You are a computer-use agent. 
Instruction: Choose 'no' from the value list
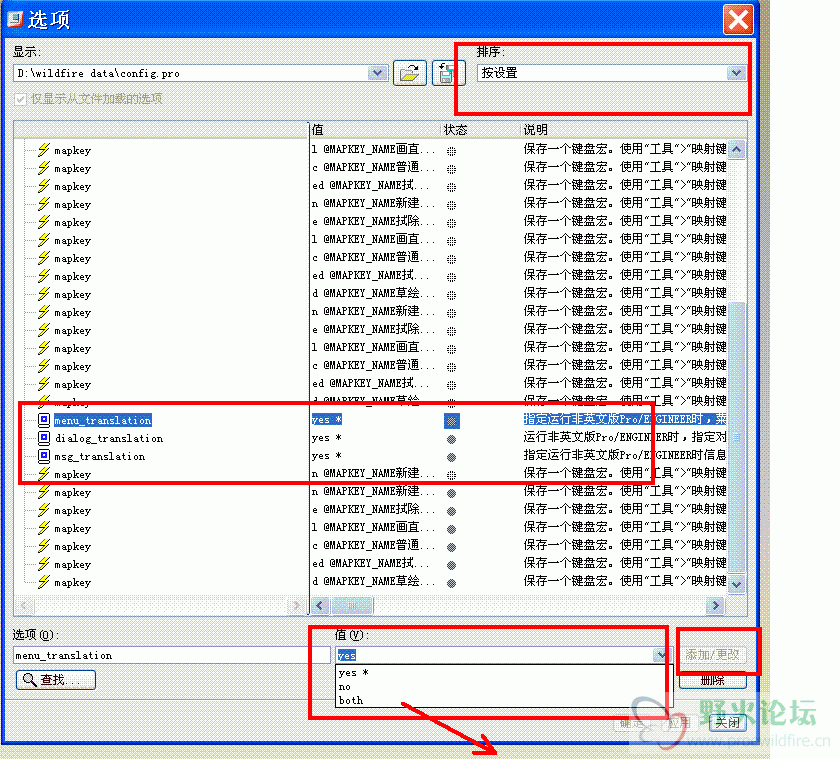tap(344, 687)
